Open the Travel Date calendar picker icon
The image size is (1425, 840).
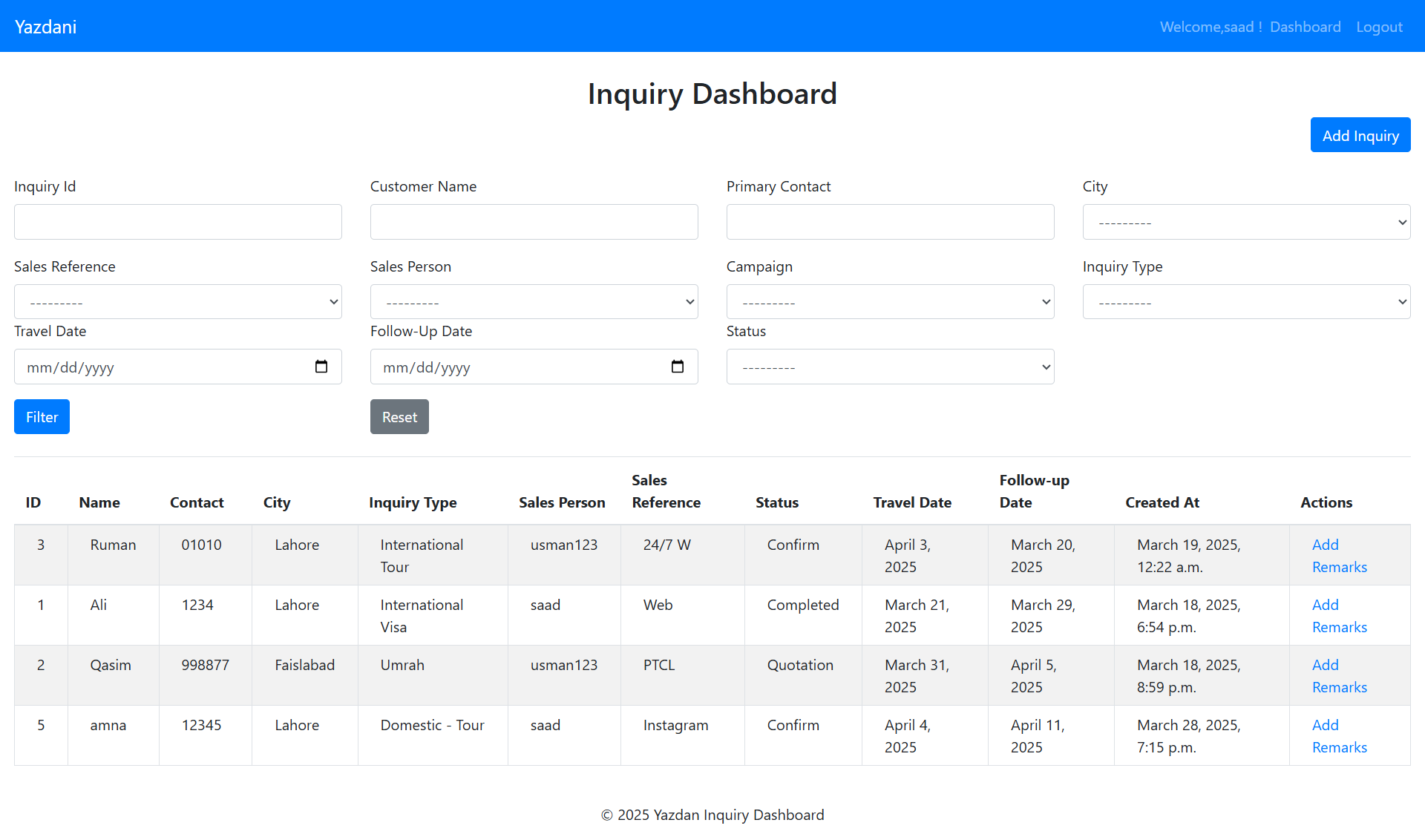[321, 367]
